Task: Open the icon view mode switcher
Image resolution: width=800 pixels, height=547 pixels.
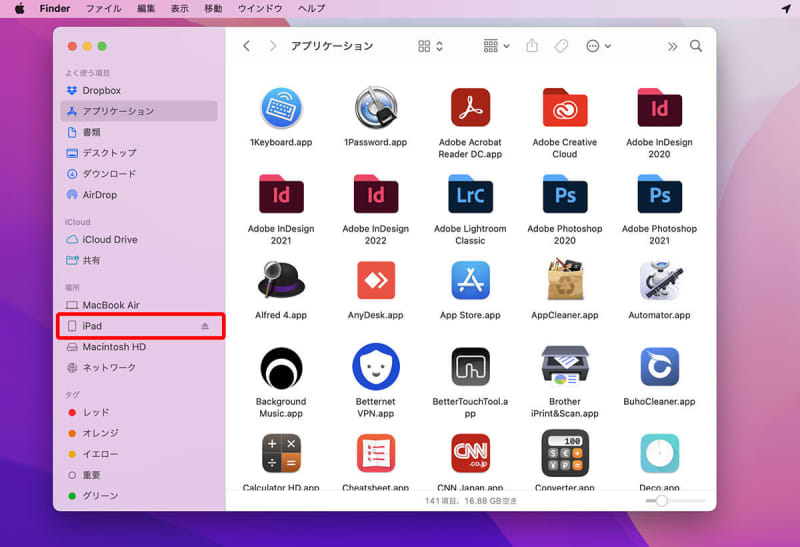Action: pyautogui.click(x=430, y=46)
